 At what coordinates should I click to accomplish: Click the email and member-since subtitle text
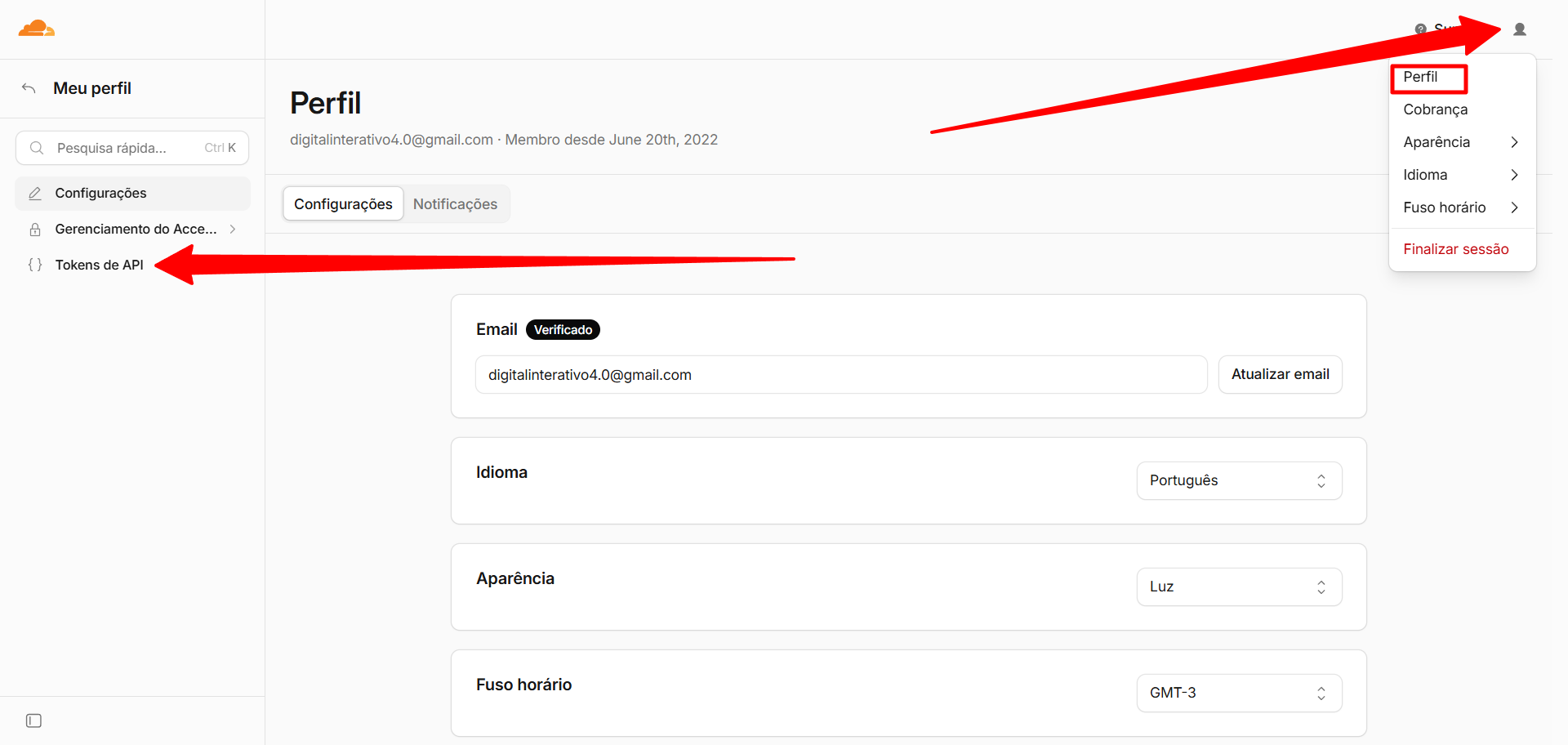tap(504, 140)
